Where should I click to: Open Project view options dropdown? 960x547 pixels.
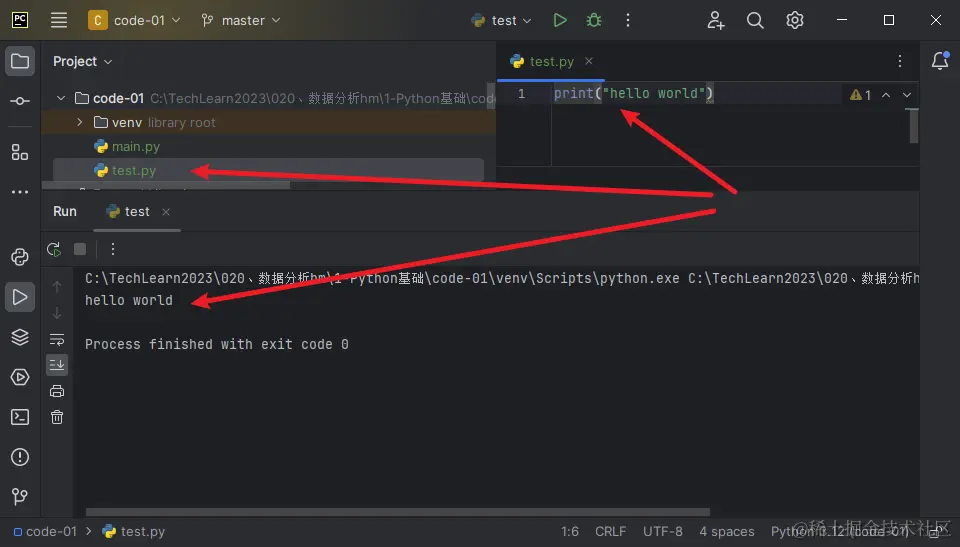83,61
